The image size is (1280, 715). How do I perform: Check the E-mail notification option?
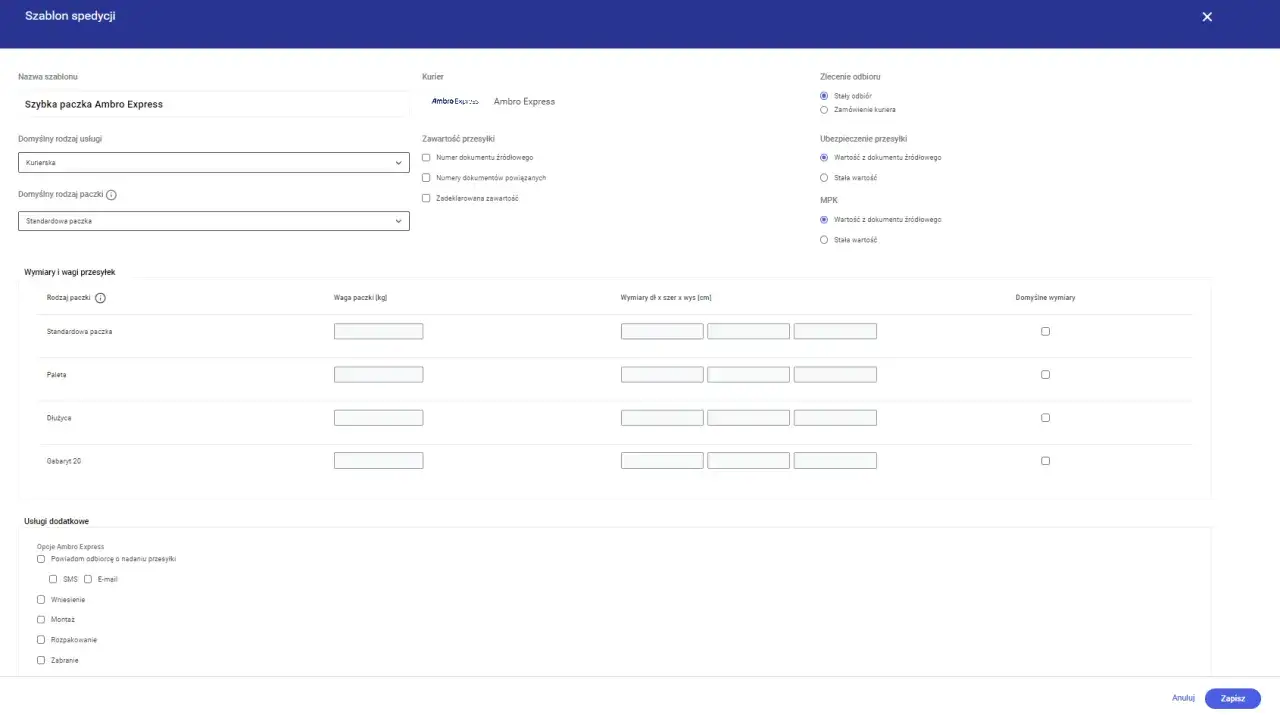(x=88, y=579)
